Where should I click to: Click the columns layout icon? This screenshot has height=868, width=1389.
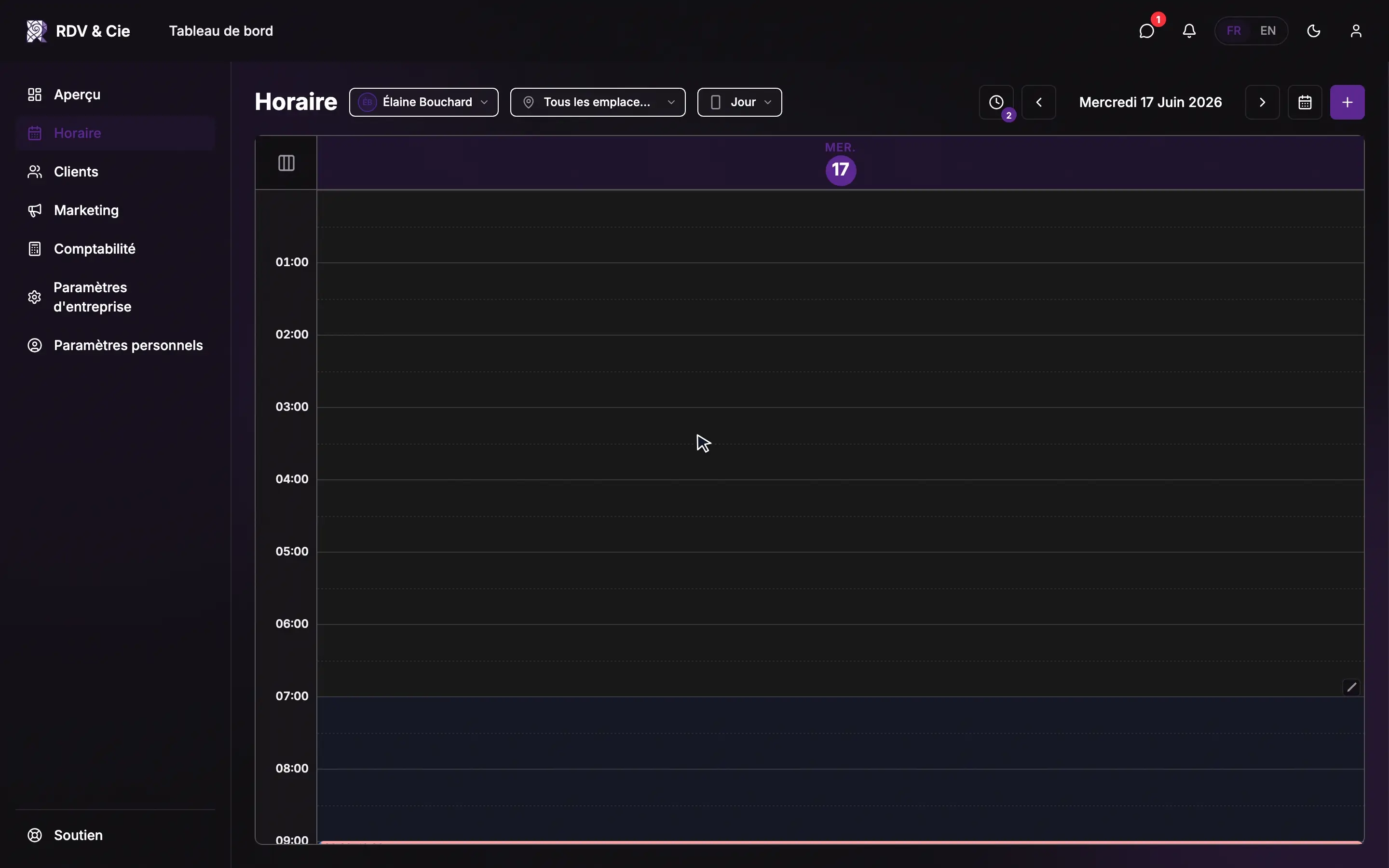point(286,163)
